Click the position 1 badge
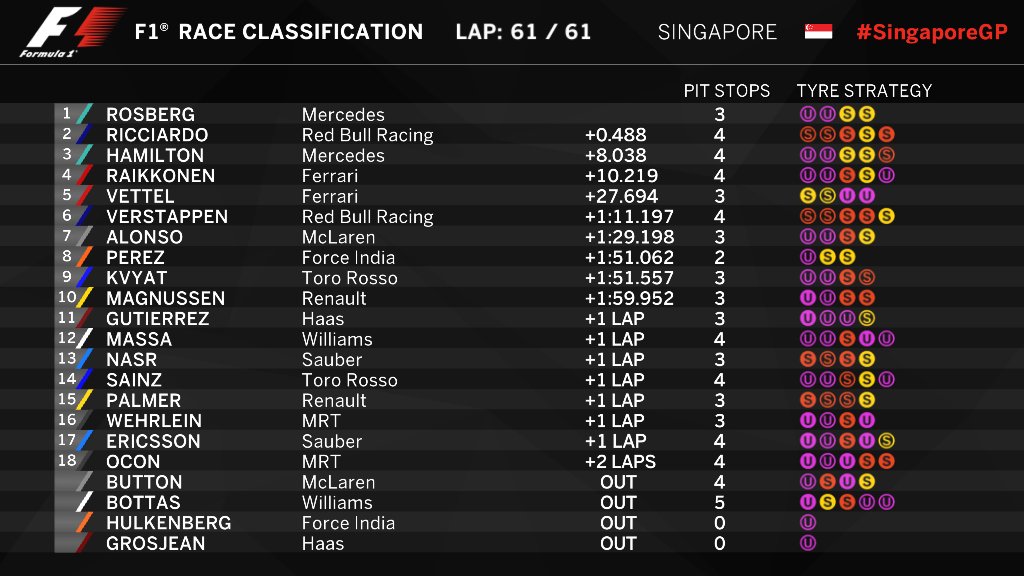Screen dimensions: 1024x576 pos(67,114)
